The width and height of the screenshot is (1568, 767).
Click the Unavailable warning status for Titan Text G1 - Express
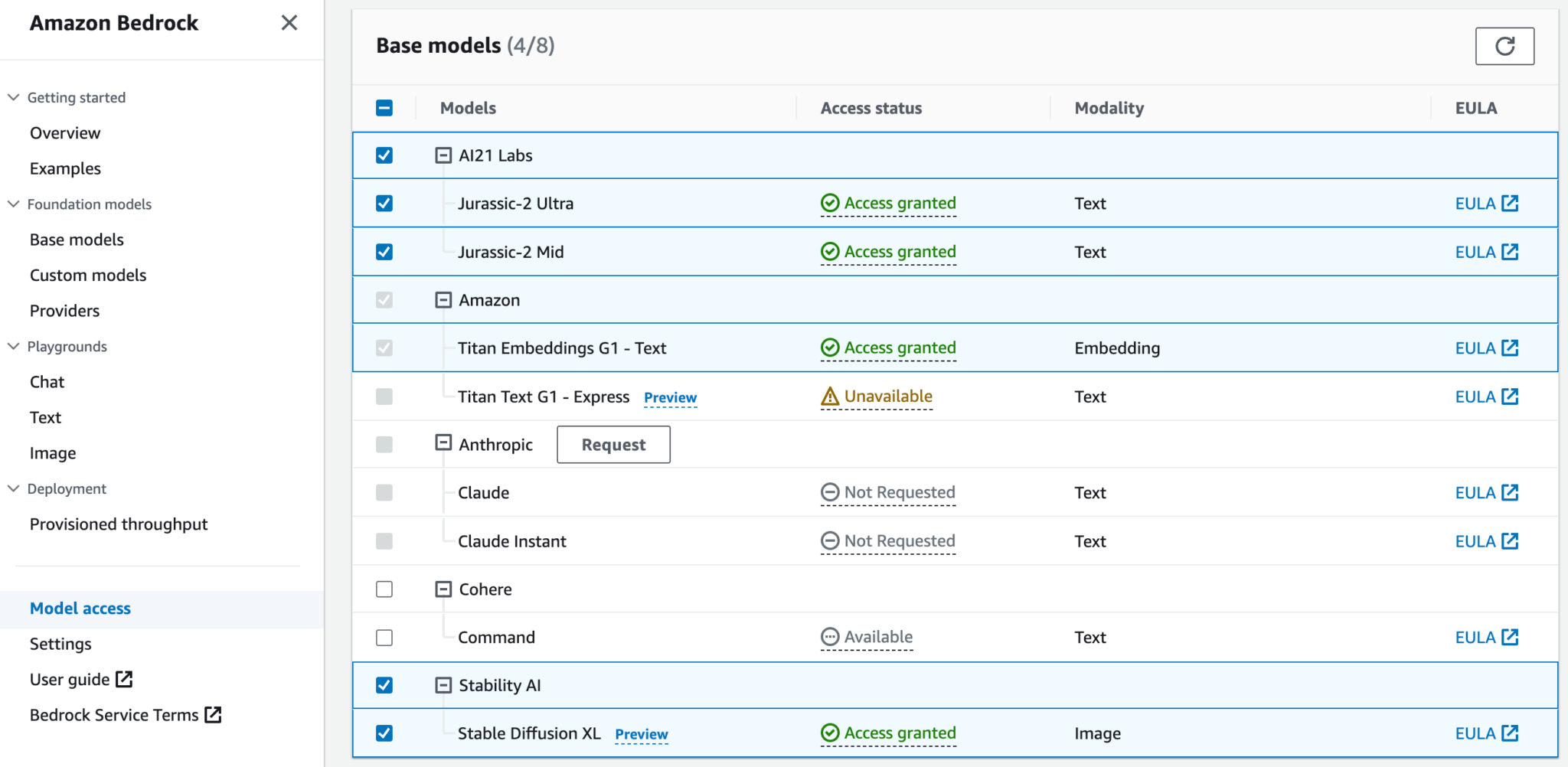click(x=877, y=397)
